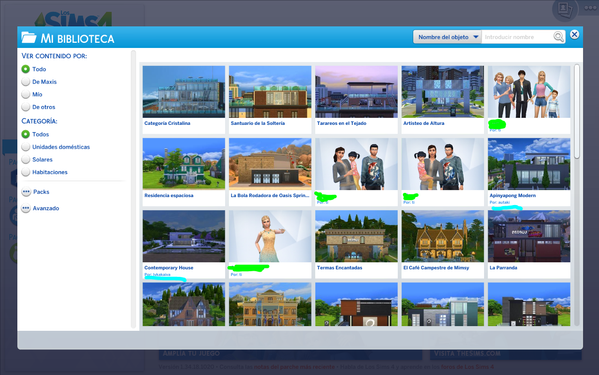
Task: Click the Introducir nombre search field
Action: click(x=518, y=37)
